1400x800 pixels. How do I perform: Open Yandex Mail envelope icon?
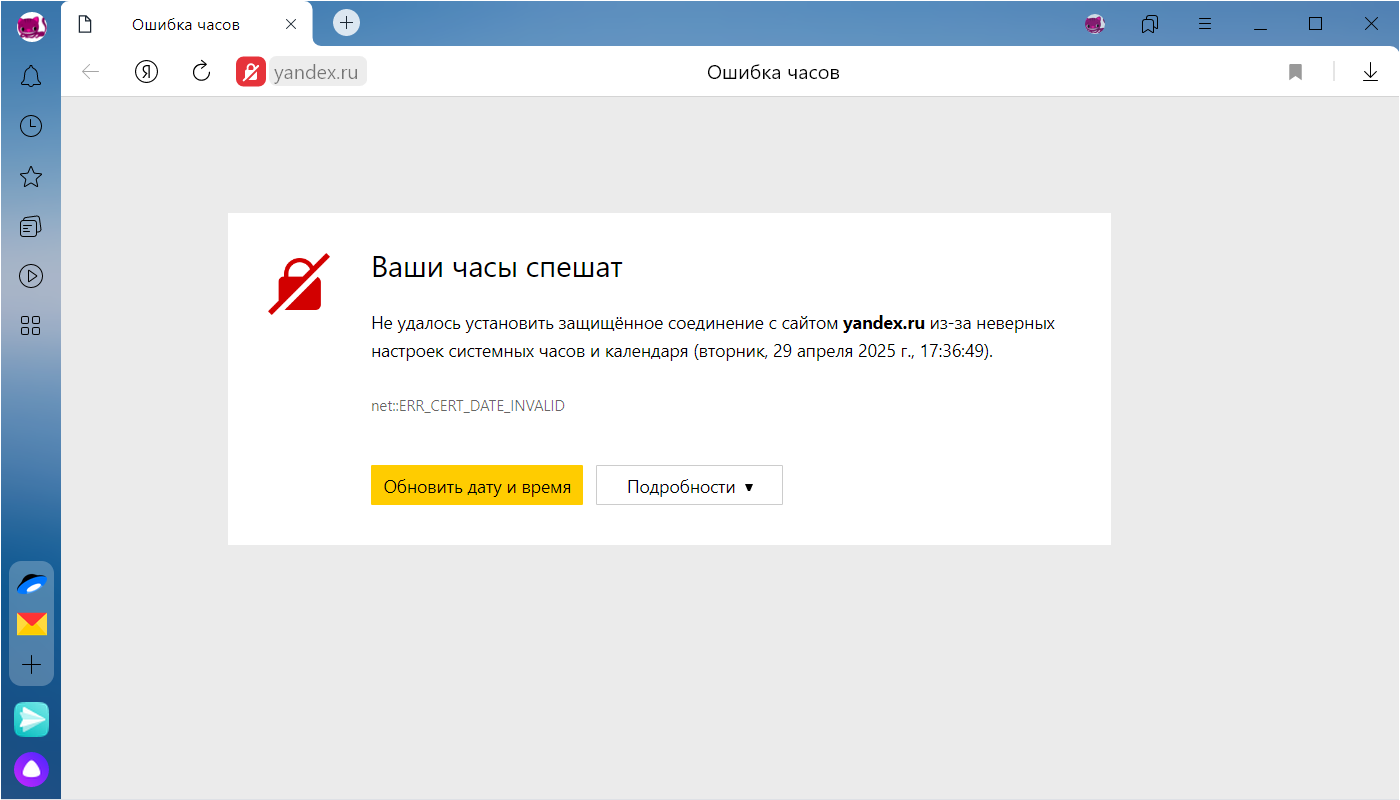(x=32, y=625)
